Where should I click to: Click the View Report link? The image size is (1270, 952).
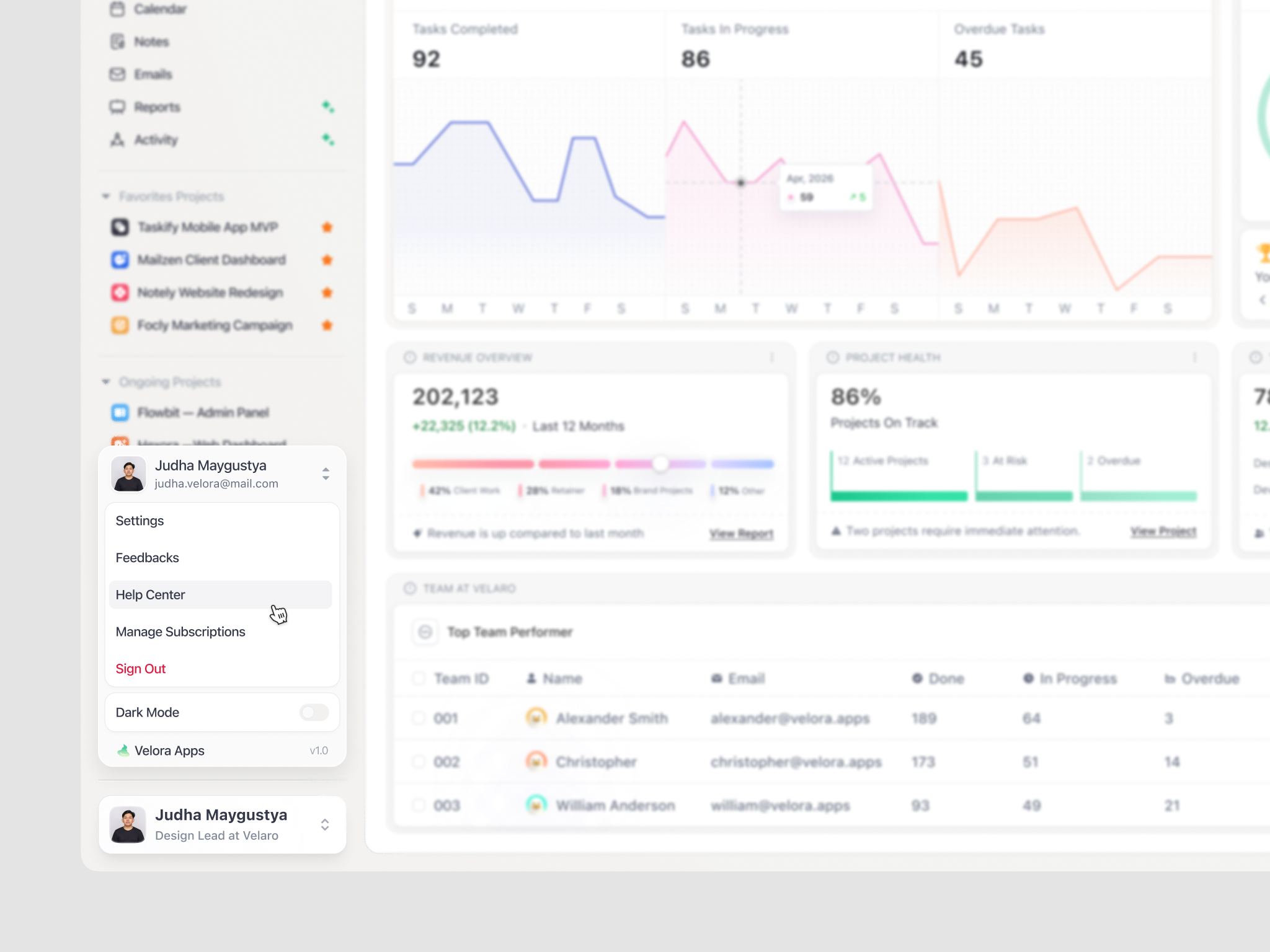point(741,533)
